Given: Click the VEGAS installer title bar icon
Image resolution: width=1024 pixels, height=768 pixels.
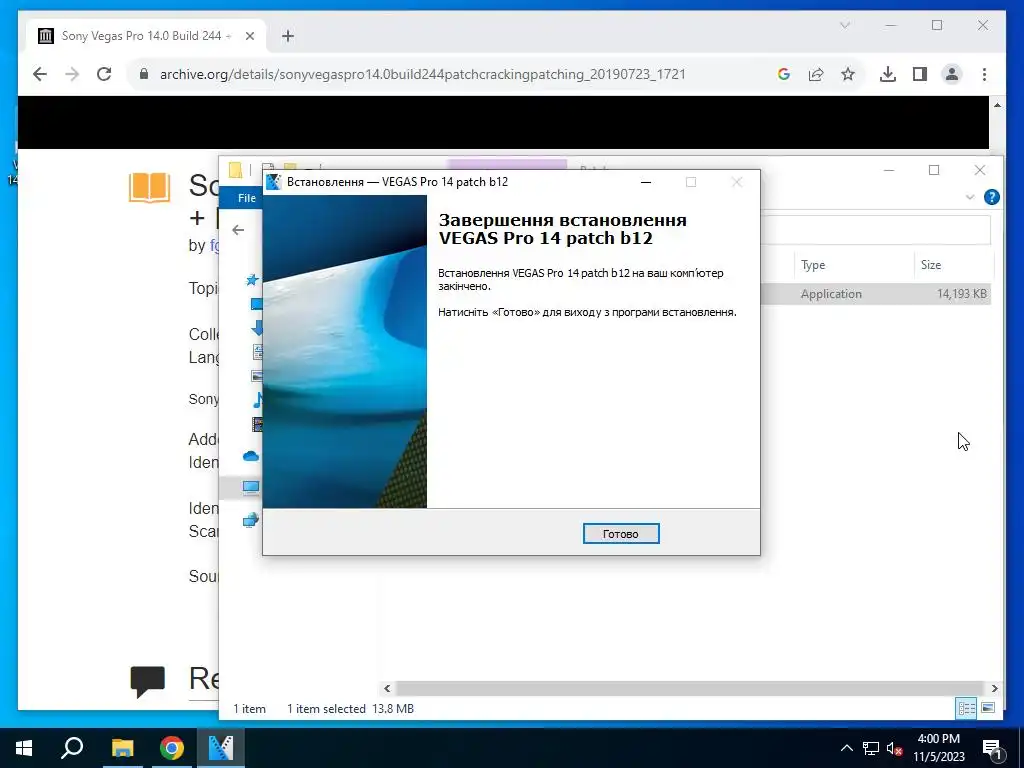Looking at the screenshot, I should pos(274,182).
